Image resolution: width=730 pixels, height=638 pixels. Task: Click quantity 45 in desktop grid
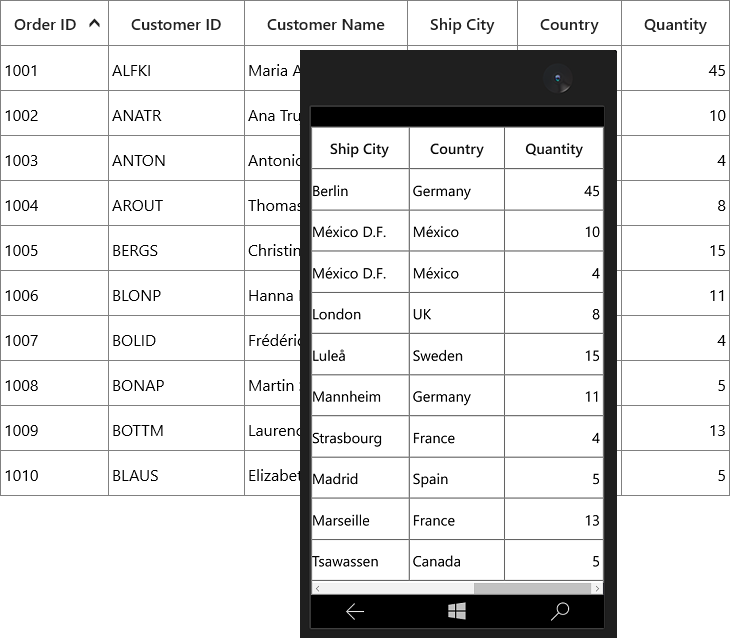[676, 68]
